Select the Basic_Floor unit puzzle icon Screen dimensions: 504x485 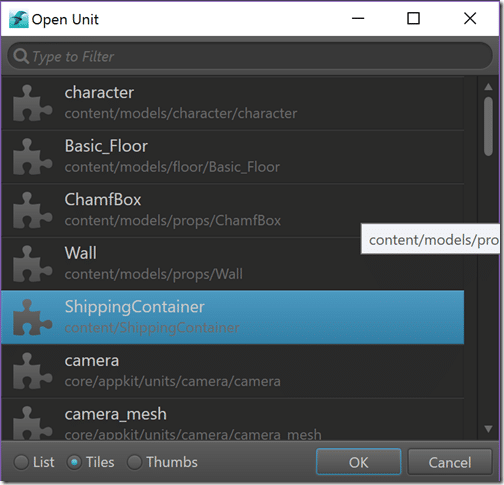pos(32,157)
